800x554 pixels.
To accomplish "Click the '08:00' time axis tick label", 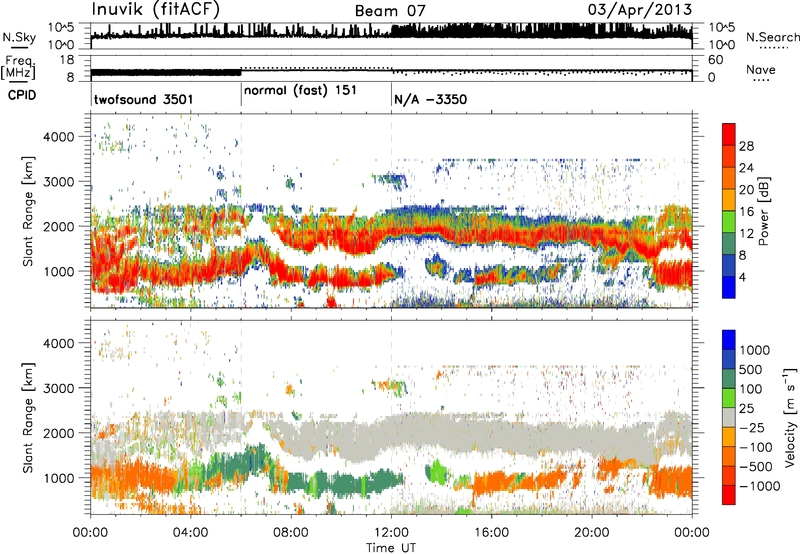I will click(291, 533).
